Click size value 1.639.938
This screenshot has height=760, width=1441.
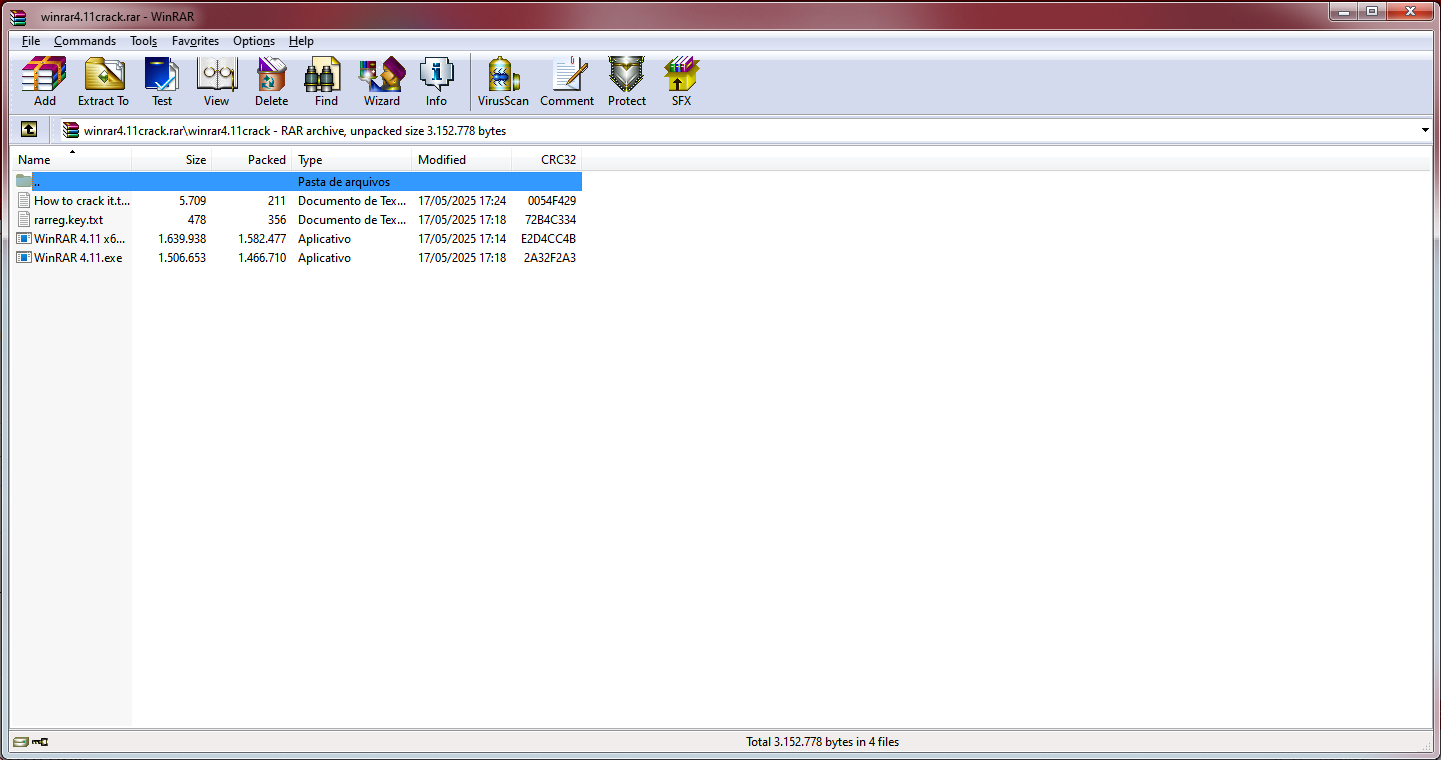182,238
